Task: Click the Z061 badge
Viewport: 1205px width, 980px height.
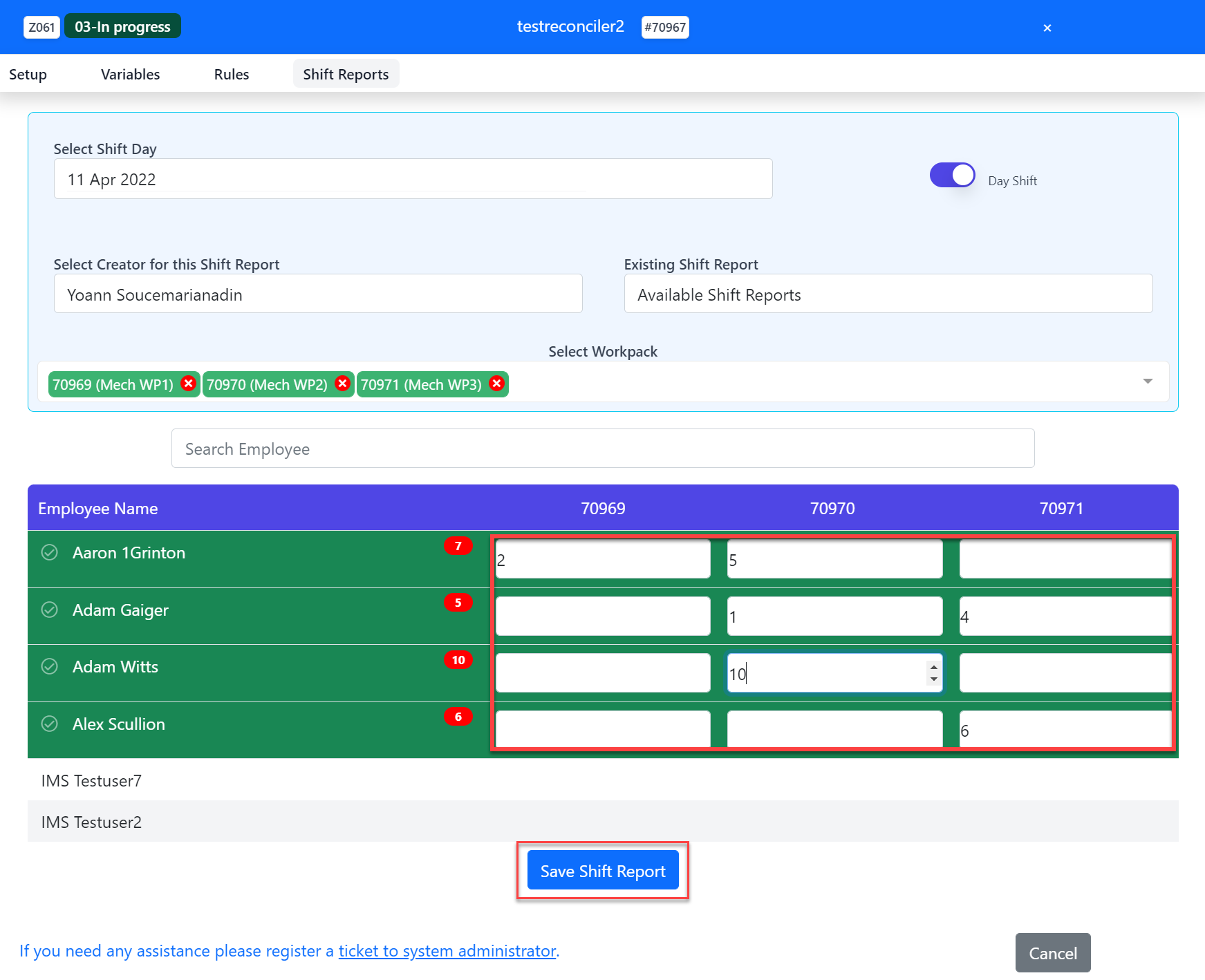Action: coord(41,27)
